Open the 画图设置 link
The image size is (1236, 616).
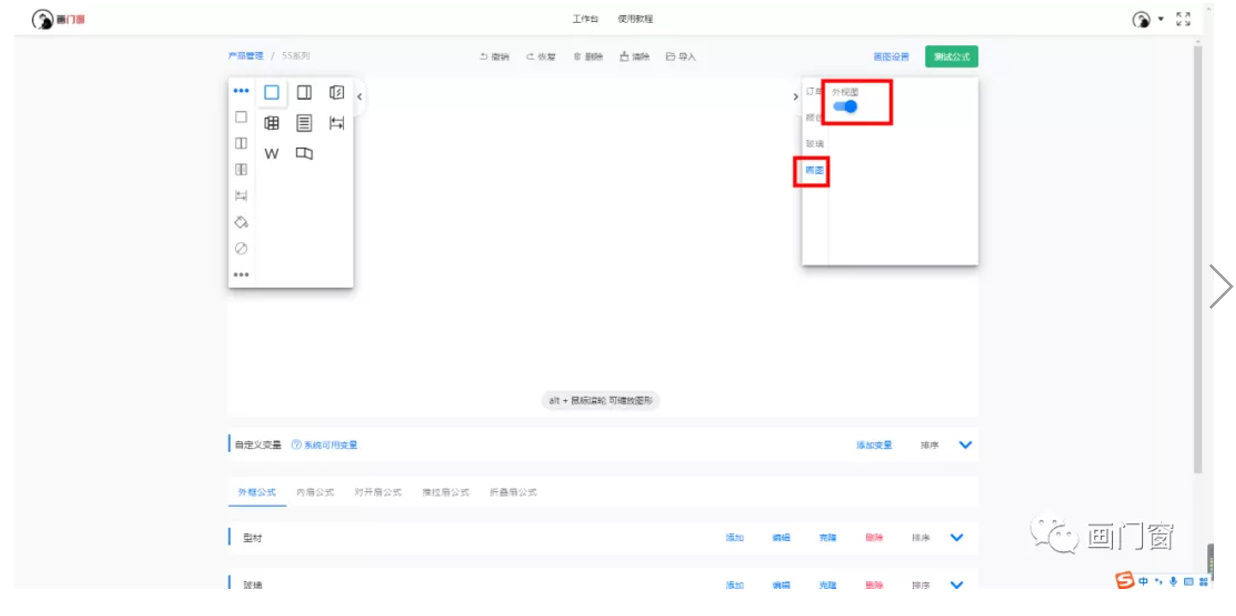(891, 57)
